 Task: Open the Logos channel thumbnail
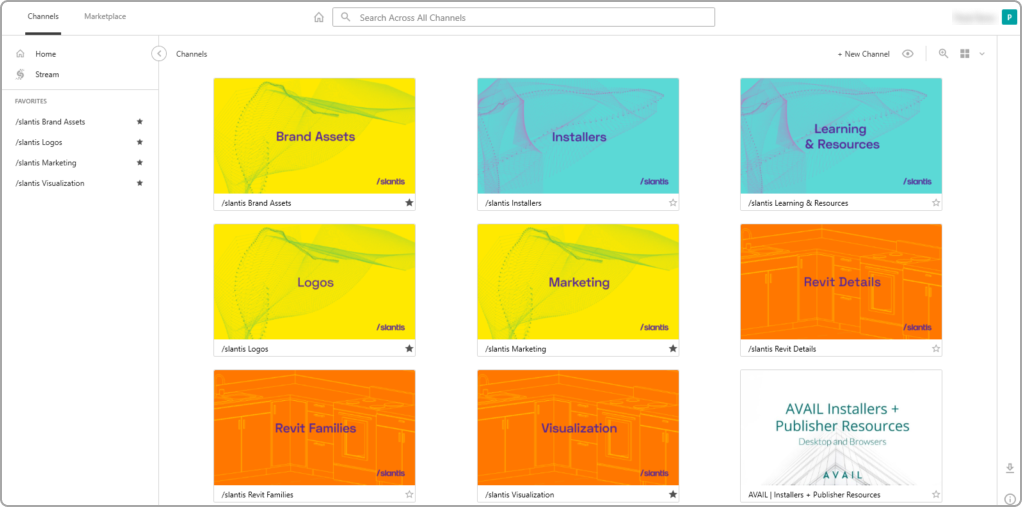pos(315,282)
